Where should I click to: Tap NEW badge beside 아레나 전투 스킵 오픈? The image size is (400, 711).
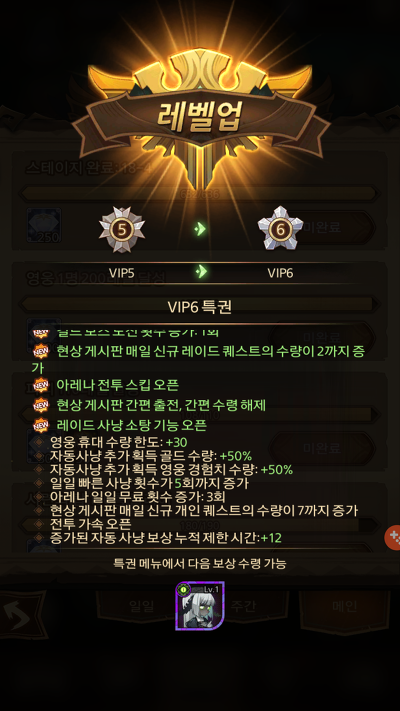point(41,385)
